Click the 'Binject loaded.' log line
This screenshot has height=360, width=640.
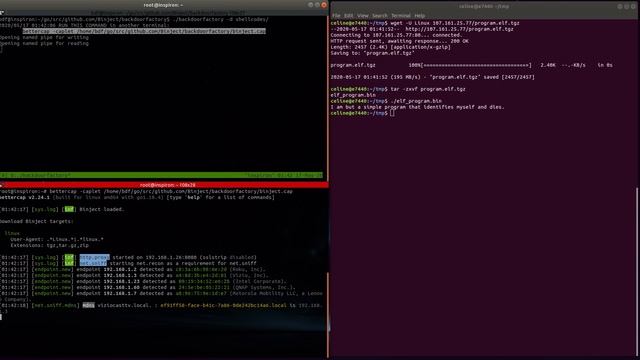62,209
